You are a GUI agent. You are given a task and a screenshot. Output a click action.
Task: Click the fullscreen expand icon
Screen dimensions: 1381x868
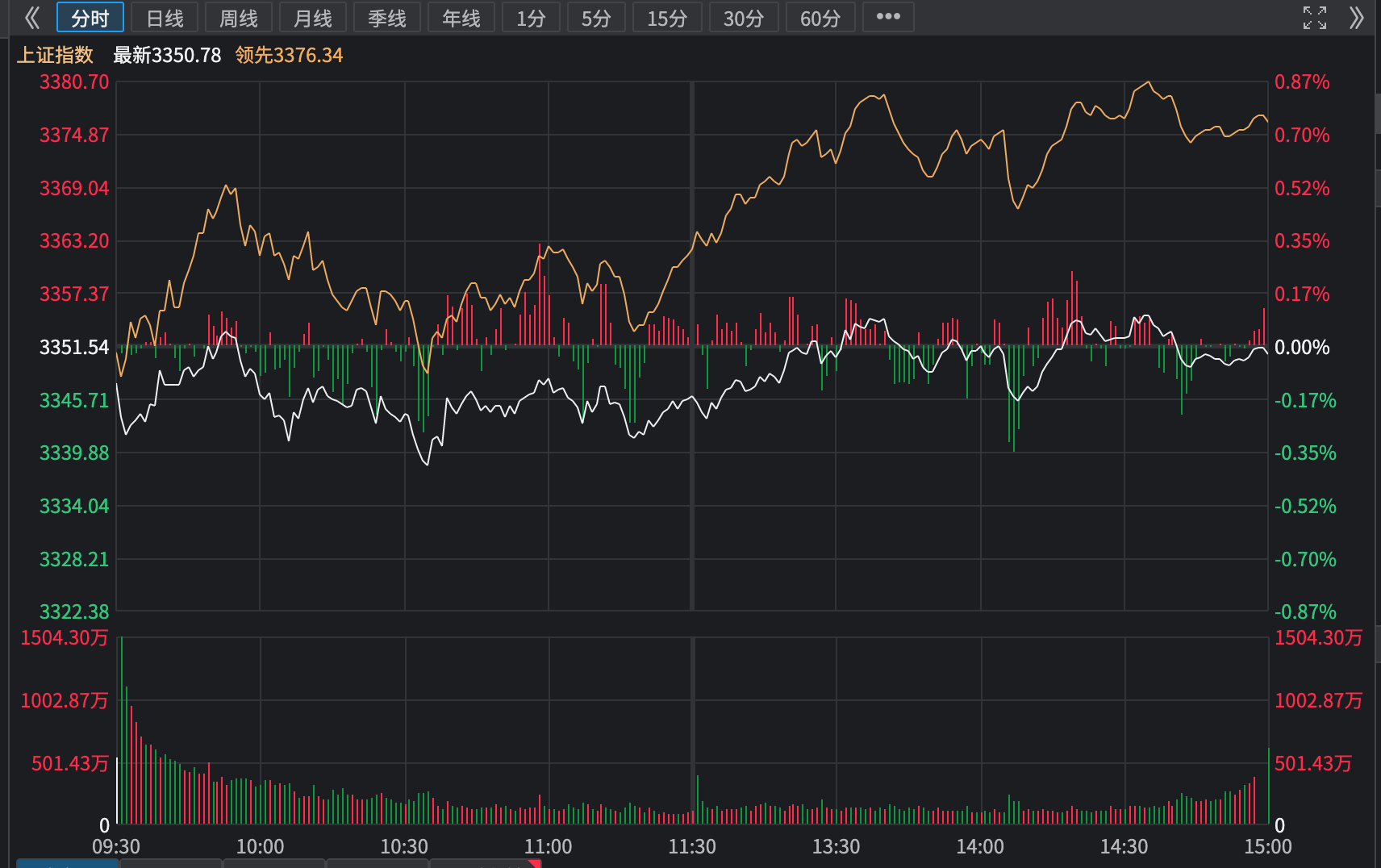point(1314,18)
